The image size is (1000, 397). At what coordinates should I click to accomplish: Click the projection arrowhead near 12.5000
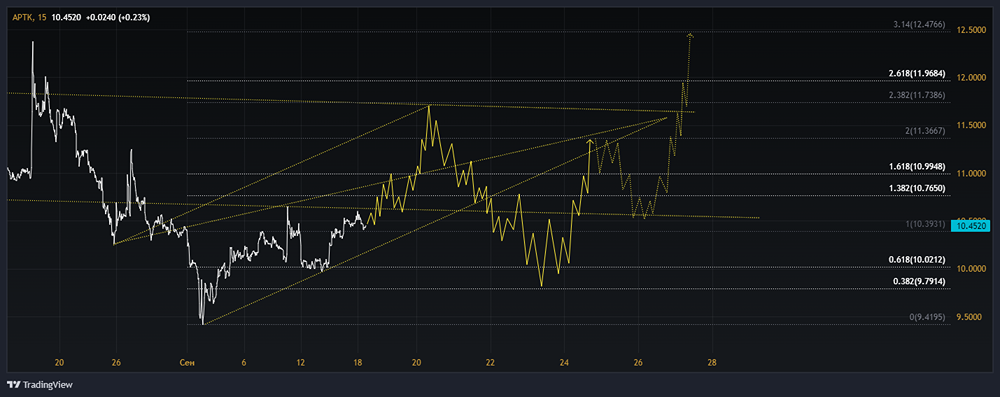(690, 35)
